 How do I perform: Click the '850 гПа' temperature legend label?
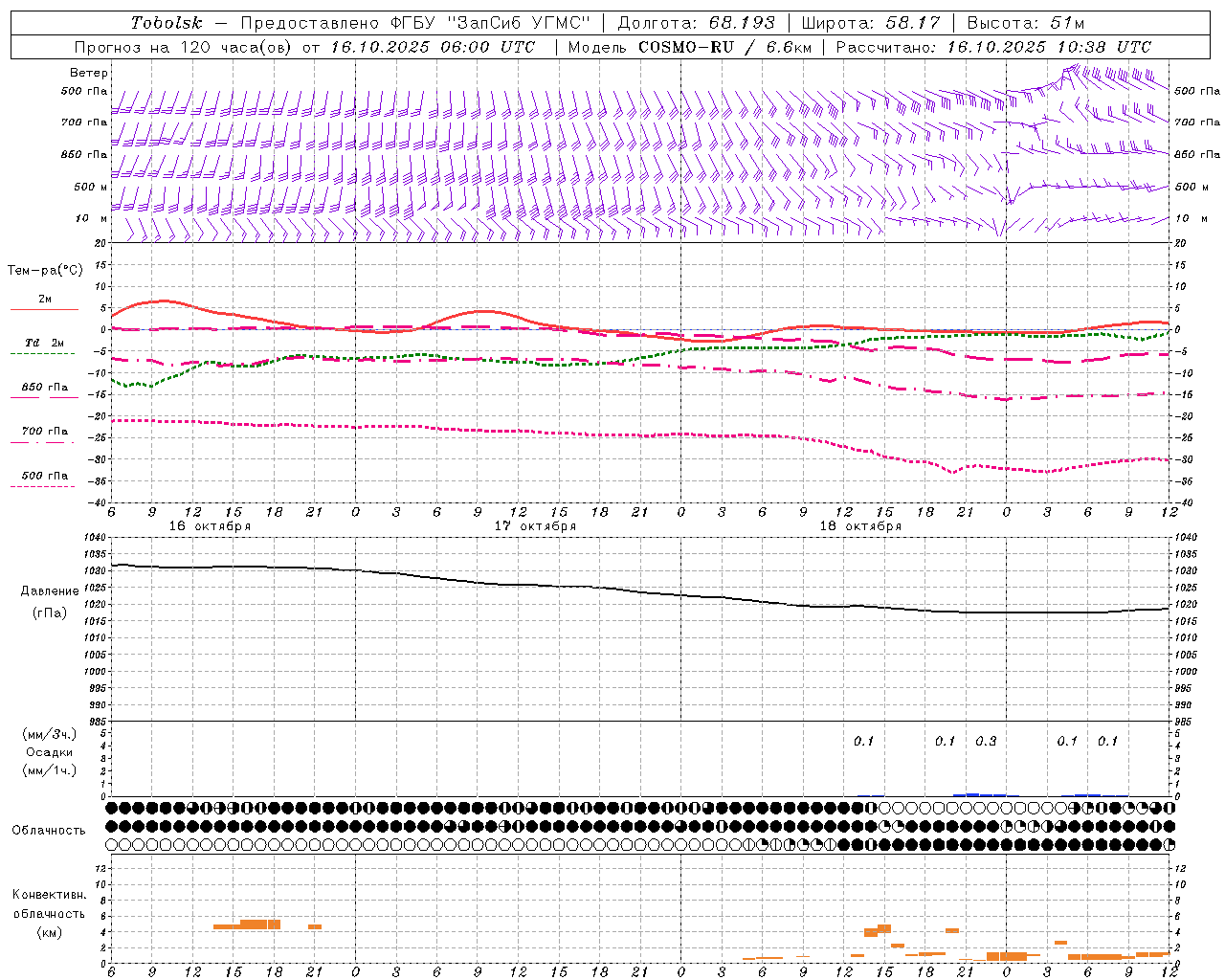[45, 388]
